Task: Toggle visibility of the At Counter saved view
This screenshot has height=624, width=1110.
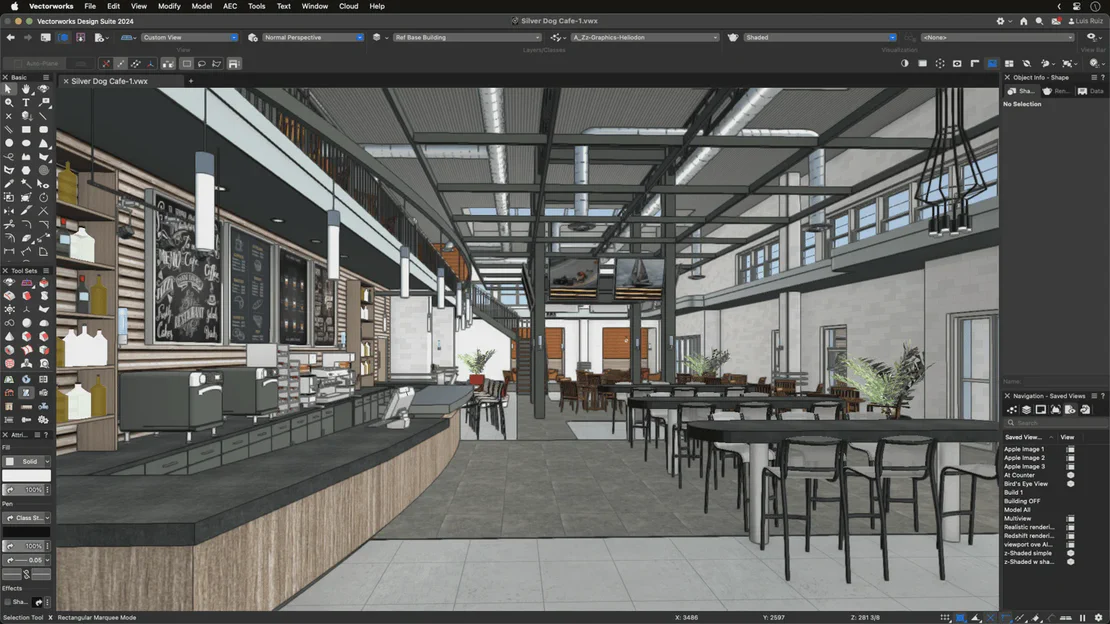Action: (x=1069, y=475)
